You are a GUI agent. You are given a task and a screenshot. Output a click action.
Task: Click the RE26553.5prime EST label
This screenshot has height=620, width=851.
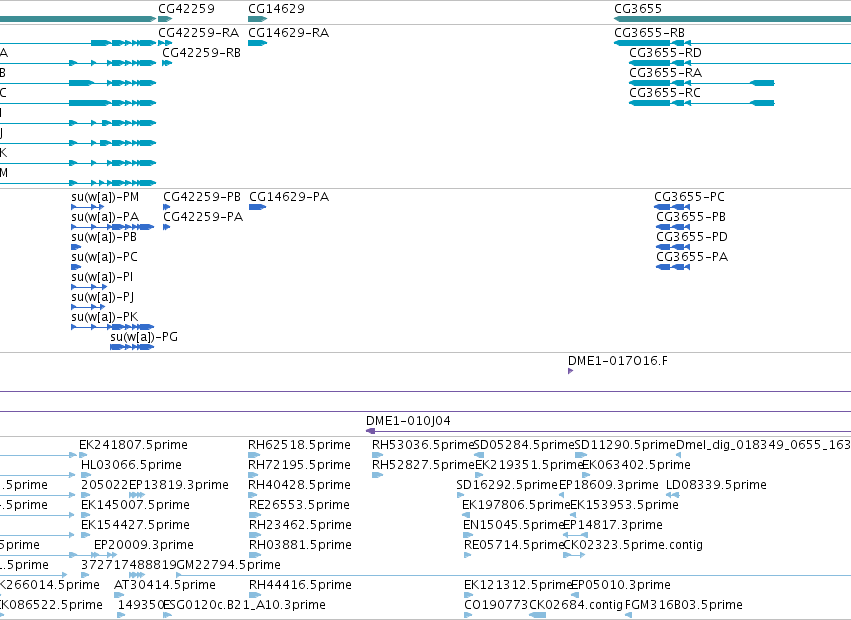click(299, 505)
